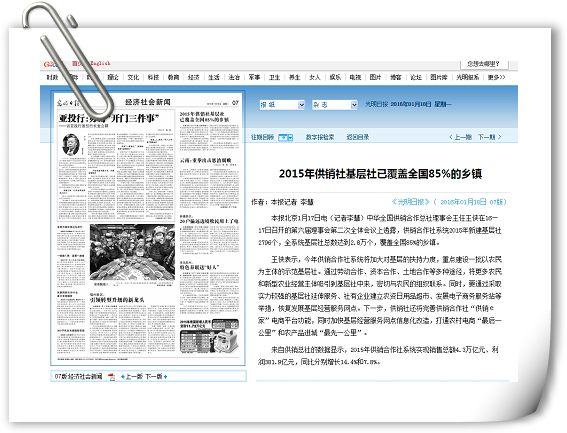The width and height of the screenshot is (567, 433).
Task: Click the 云南 article headline in the preview
Action: coord(206,160)
